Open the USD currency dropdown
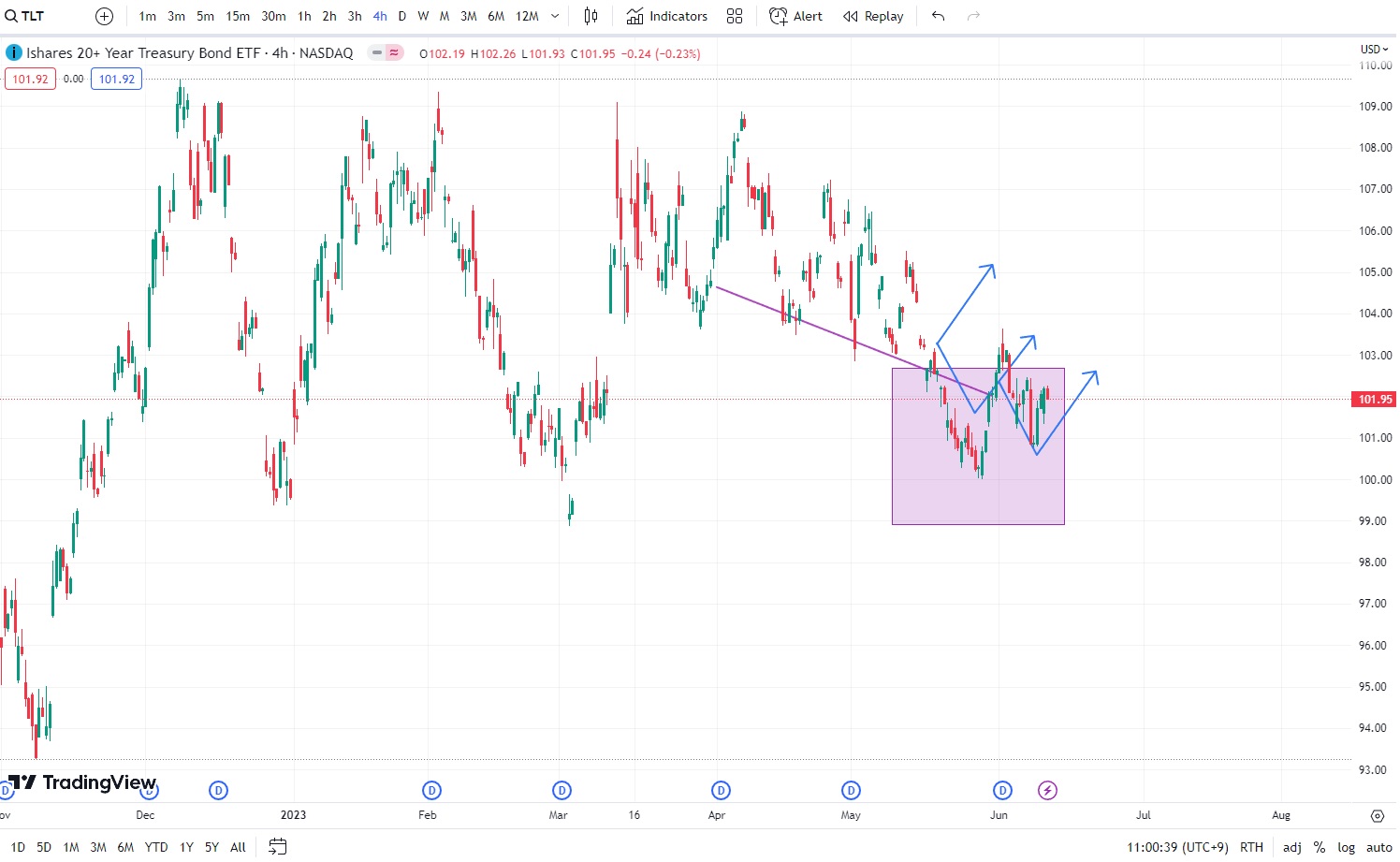The image size is (1400, 862). coord(1374,49)
